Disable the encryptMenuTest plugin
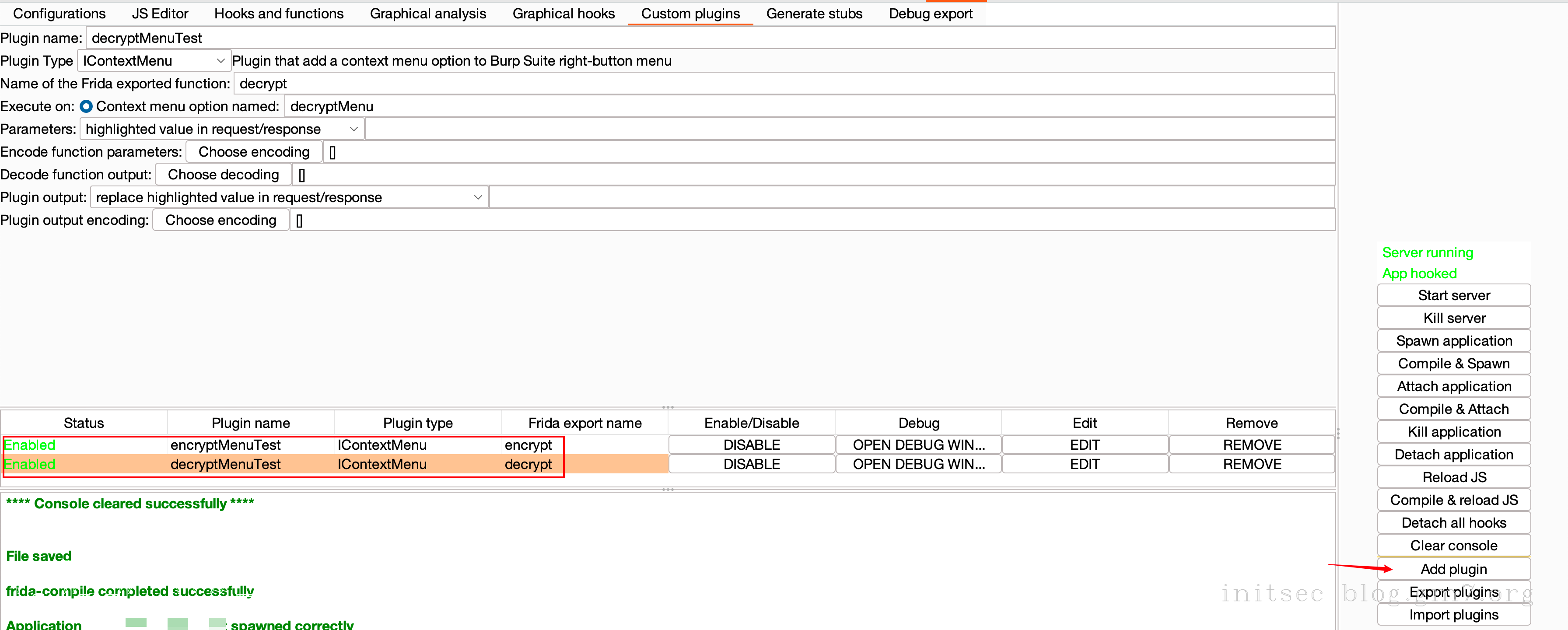 tap(751, 445)
